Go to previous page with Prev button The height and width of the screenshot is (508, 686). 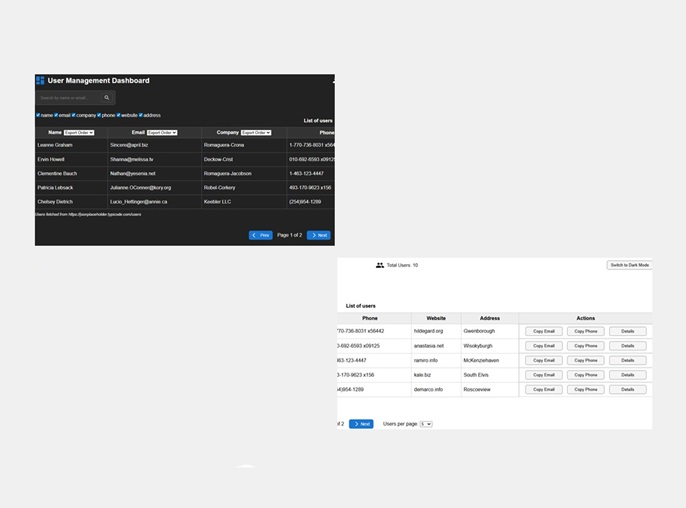pos(260,235)
